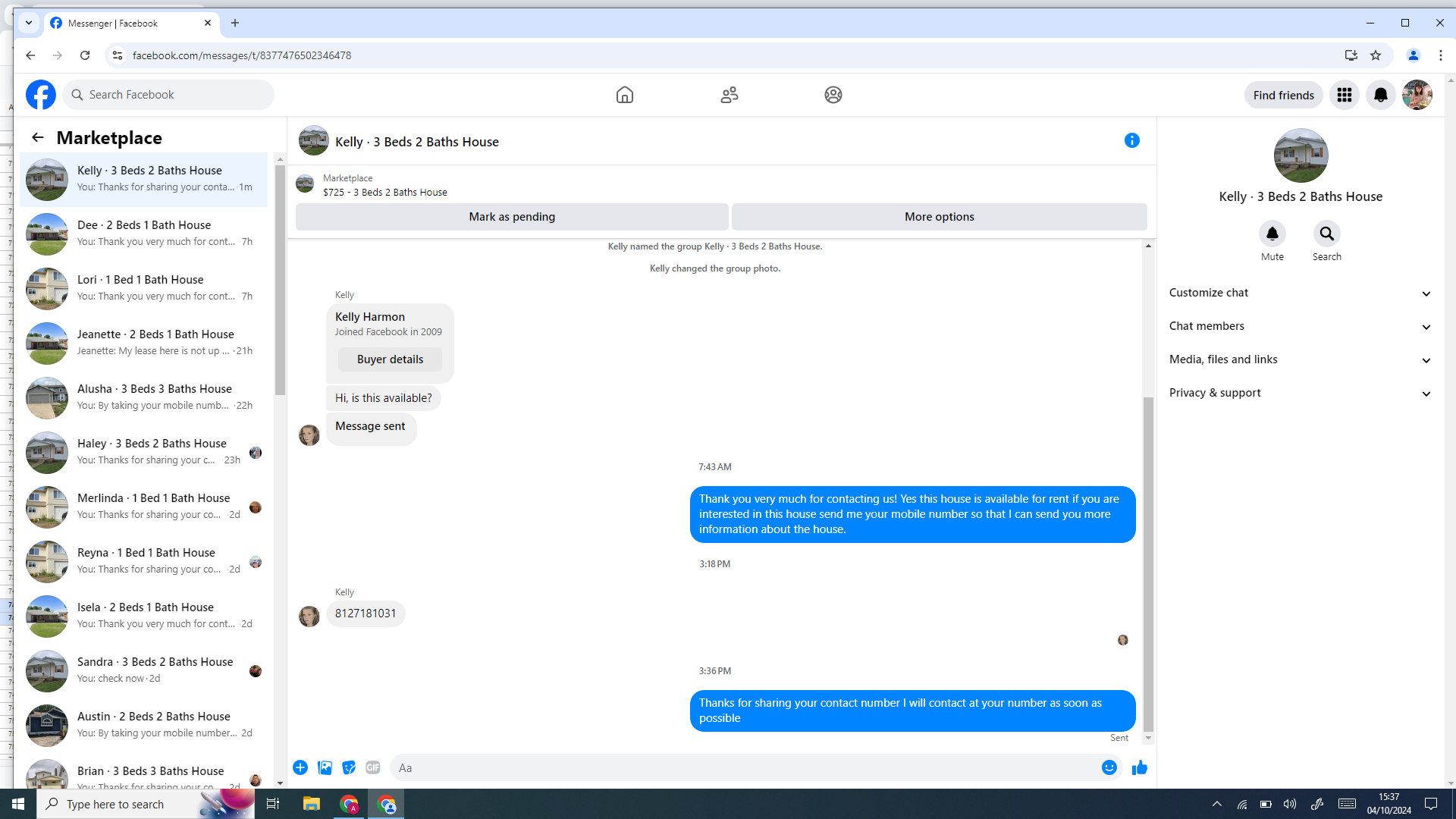Image resolution: width=1456 pixels, height=819 pixels.
Task: Open the emoji picker
Action: tap(1109, 767)
